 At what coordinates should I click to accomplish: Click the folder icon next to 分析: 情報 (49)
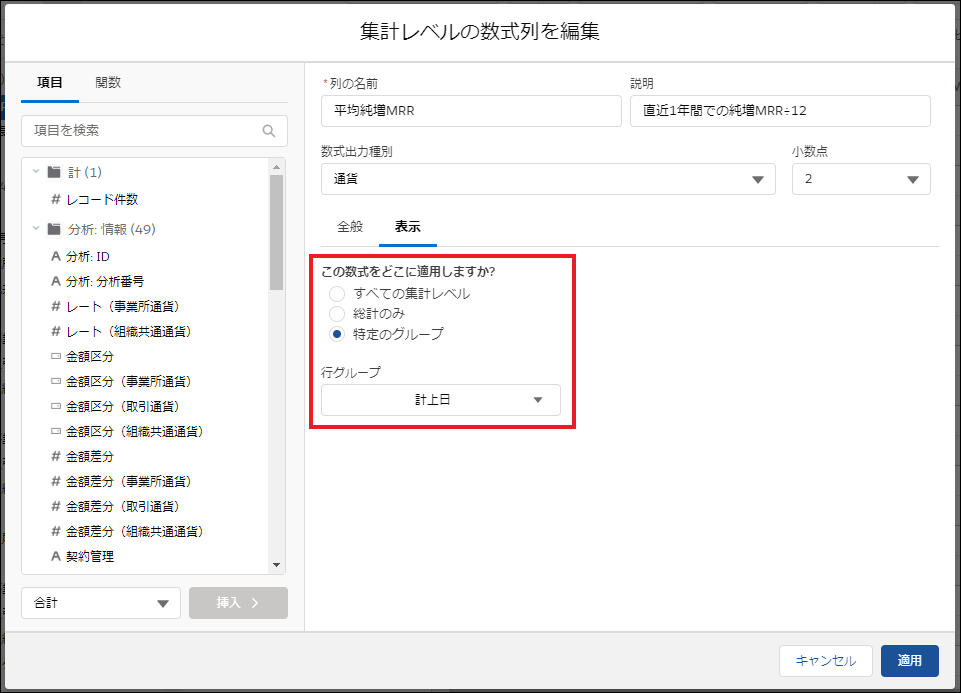[x=54, y=228]
